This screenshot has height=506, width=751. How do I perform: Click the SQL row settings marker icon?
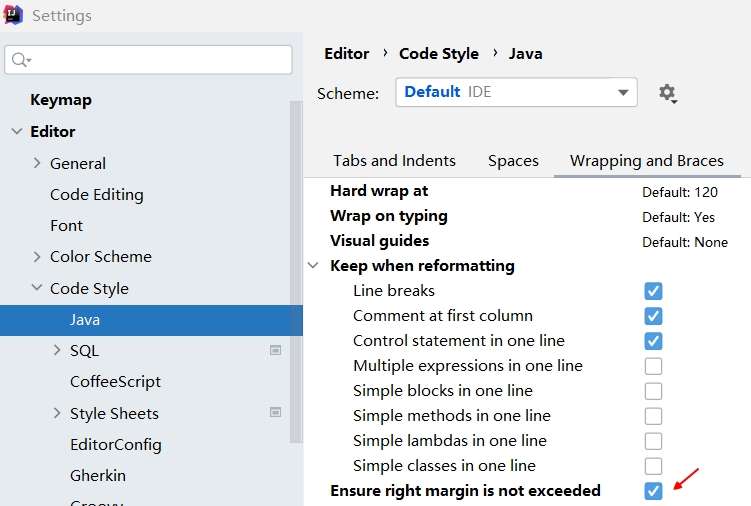[275, 351]
